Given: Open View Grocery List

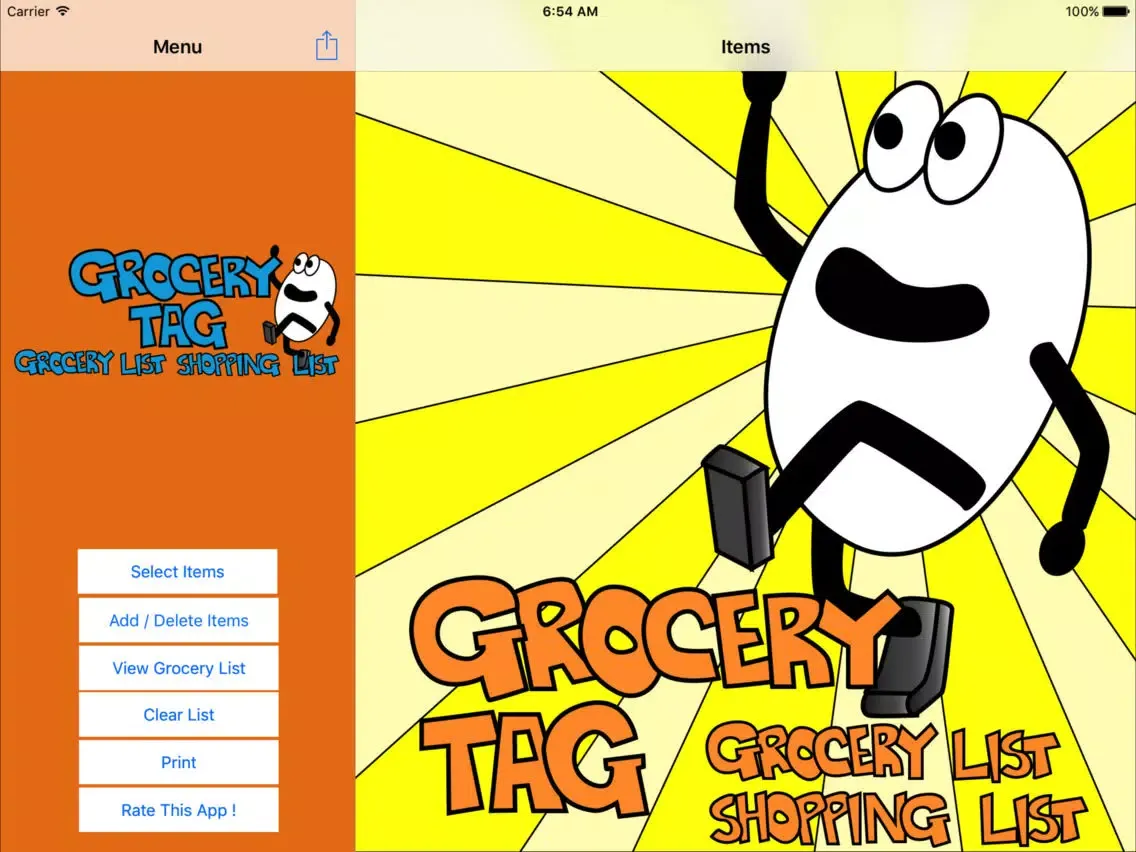Looking at the screenshot, I should tap(178, 668).
